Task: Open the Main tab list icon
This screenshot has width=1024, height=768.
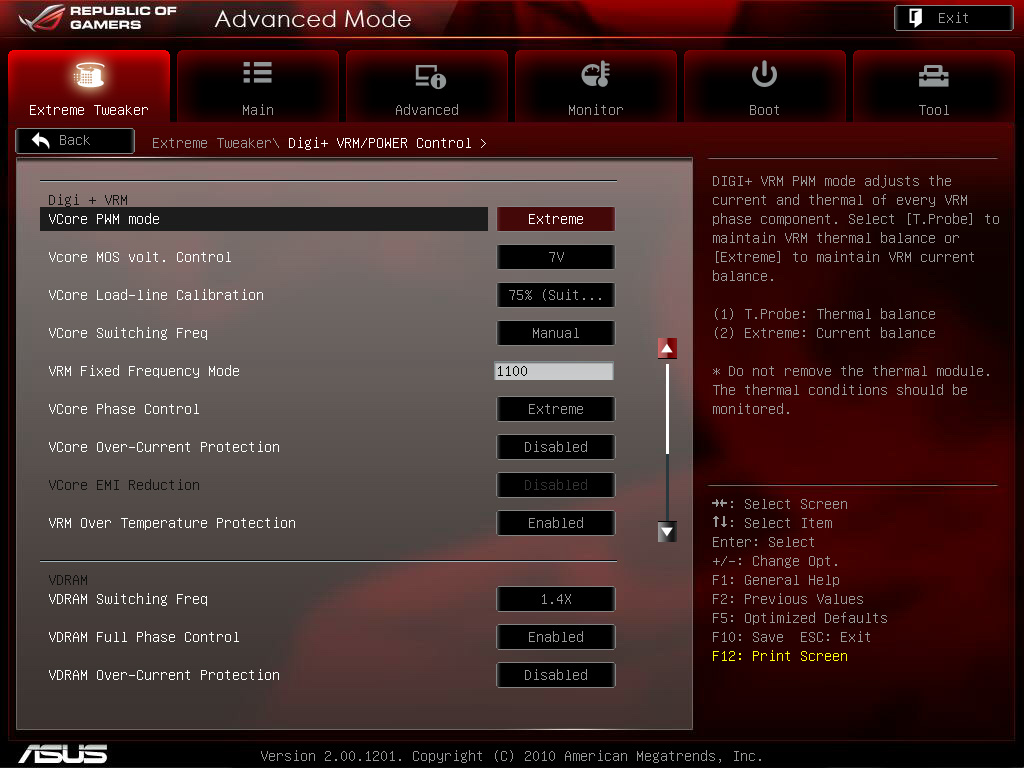Action: [257, 74]
